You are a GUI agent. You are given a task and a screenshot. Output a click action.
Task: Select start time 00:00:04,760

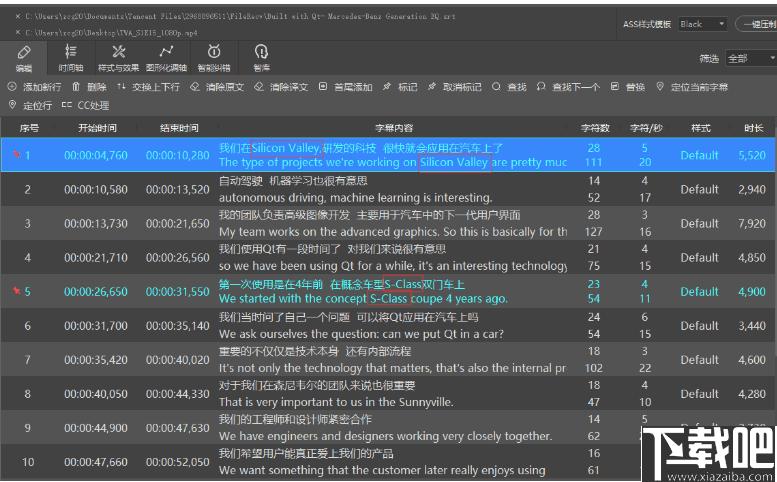(96, 155)
